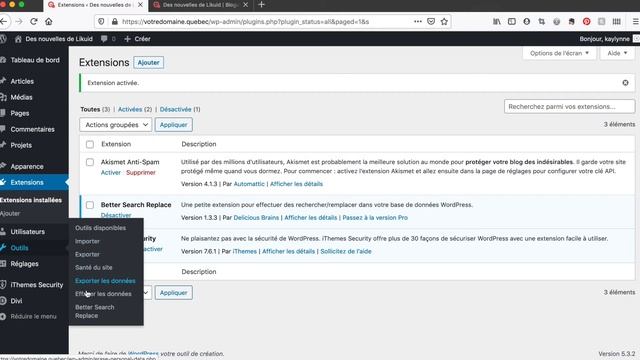Screen dimensions: 640x360
Task: Open the Automattic author link
Action: [x=249, y=184]
